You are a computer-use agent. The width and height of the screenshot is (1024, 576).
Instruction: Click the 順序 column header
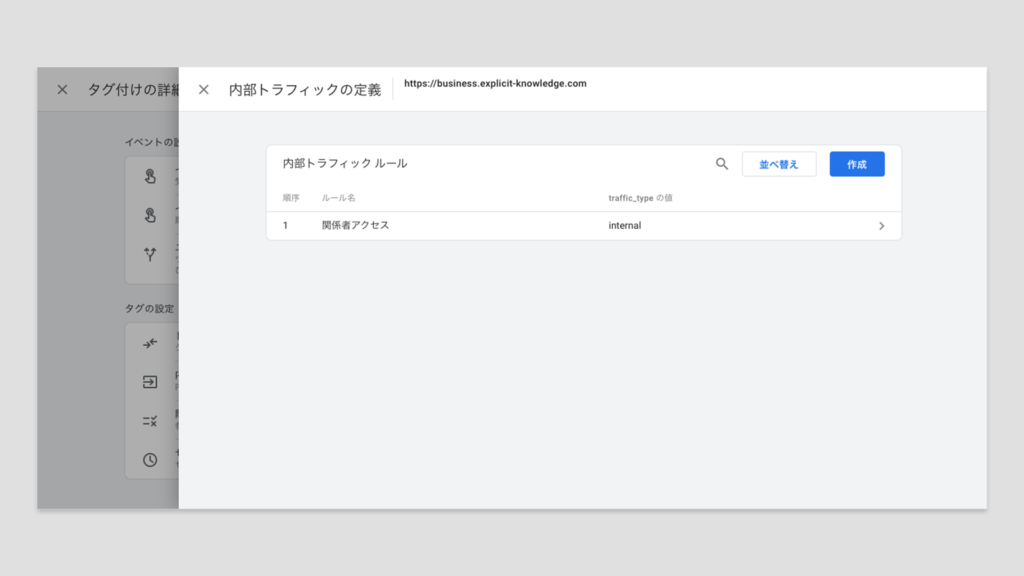coord(291,198)
